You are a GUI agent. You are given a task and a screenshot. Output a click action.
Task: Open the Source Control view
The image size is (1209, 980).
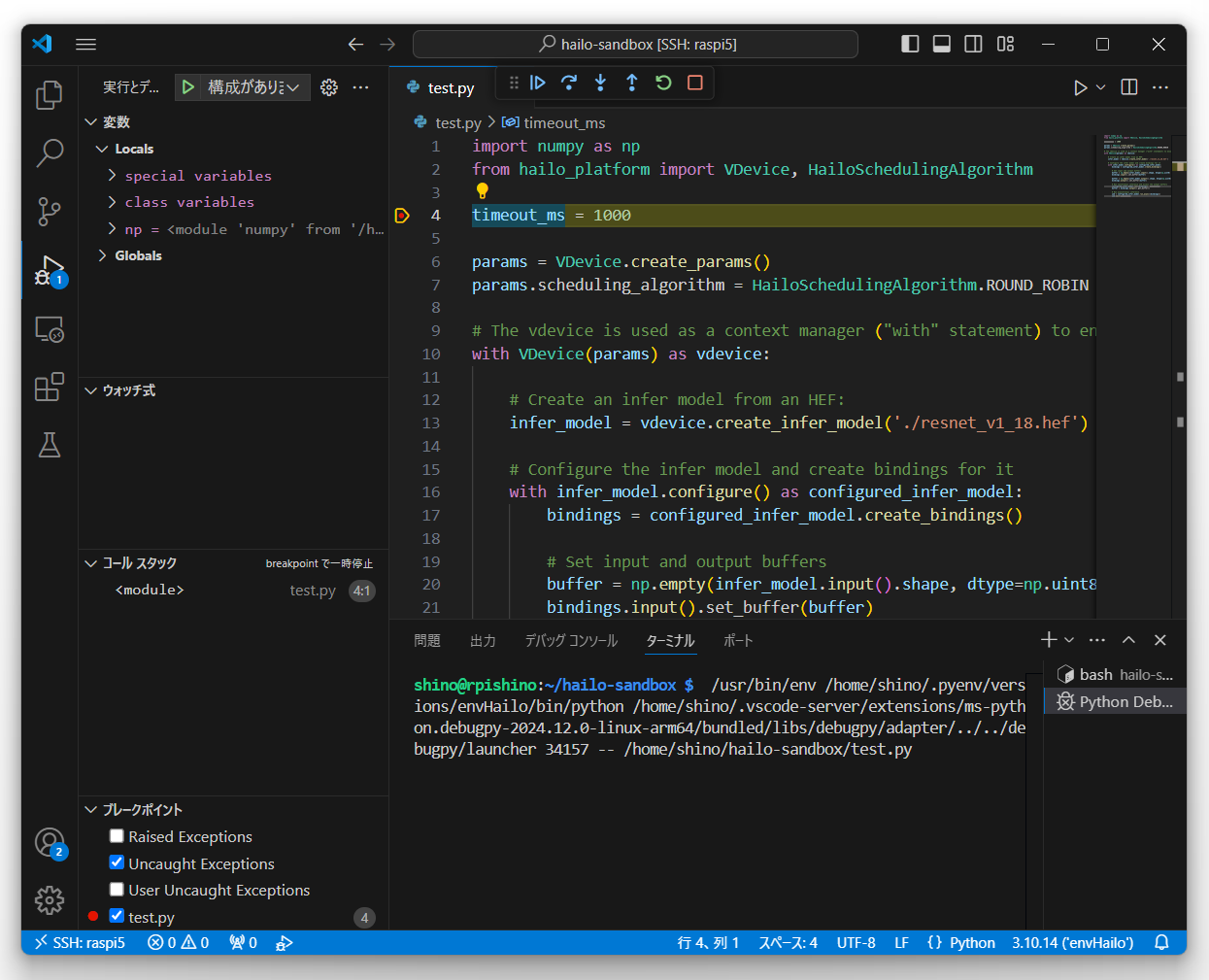49,212
